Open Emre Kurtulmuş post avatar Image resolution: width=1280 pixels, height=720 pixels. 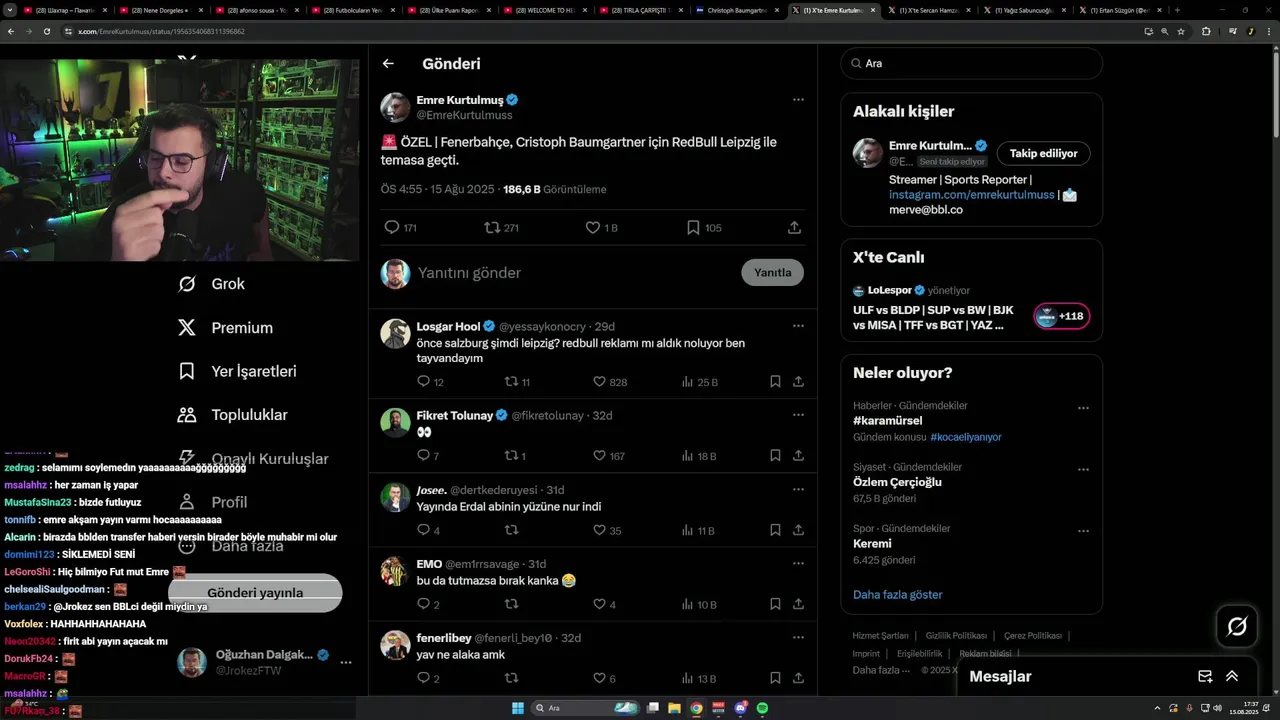pos(395,107)
